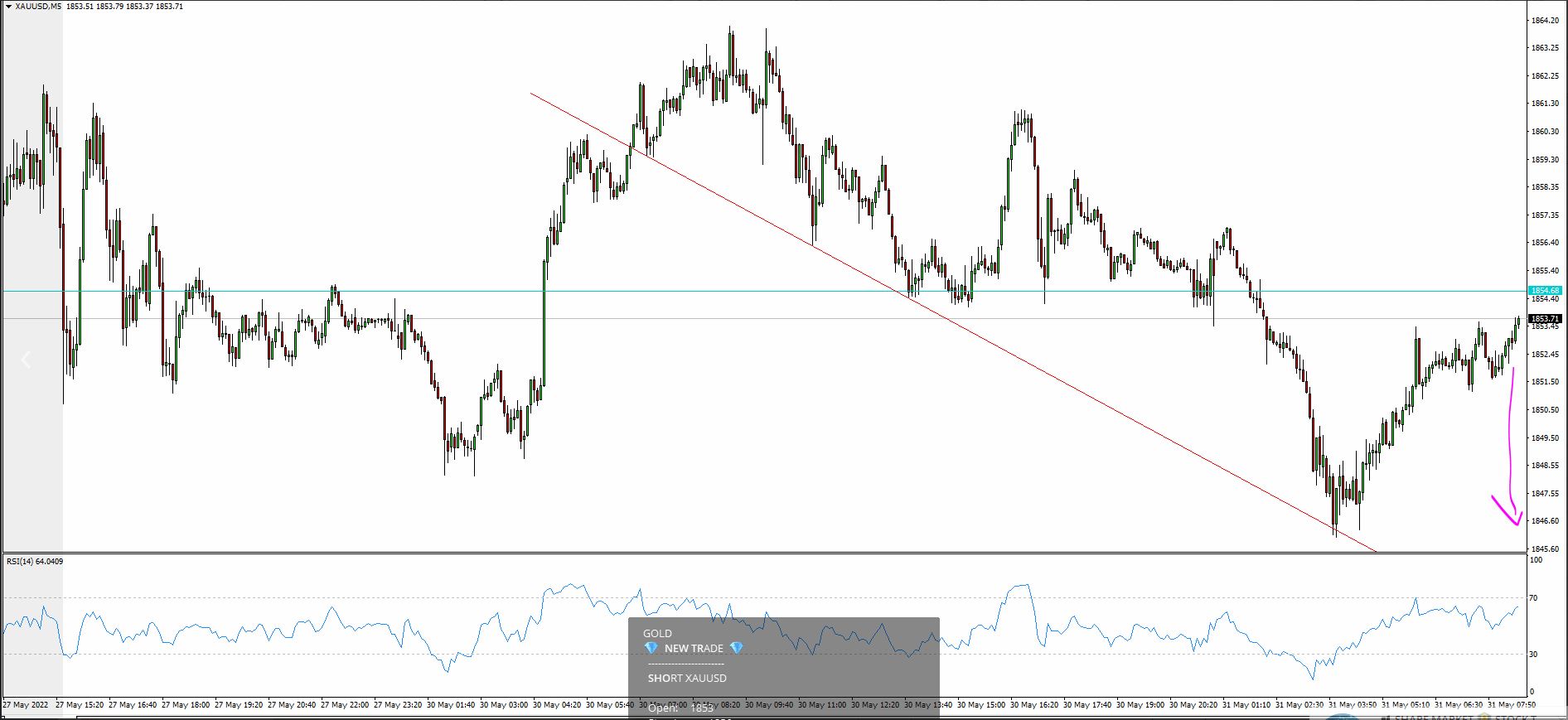Click the 31 May 02:30 time label
Screen dimensions: 1568x720
(1299, 705)
